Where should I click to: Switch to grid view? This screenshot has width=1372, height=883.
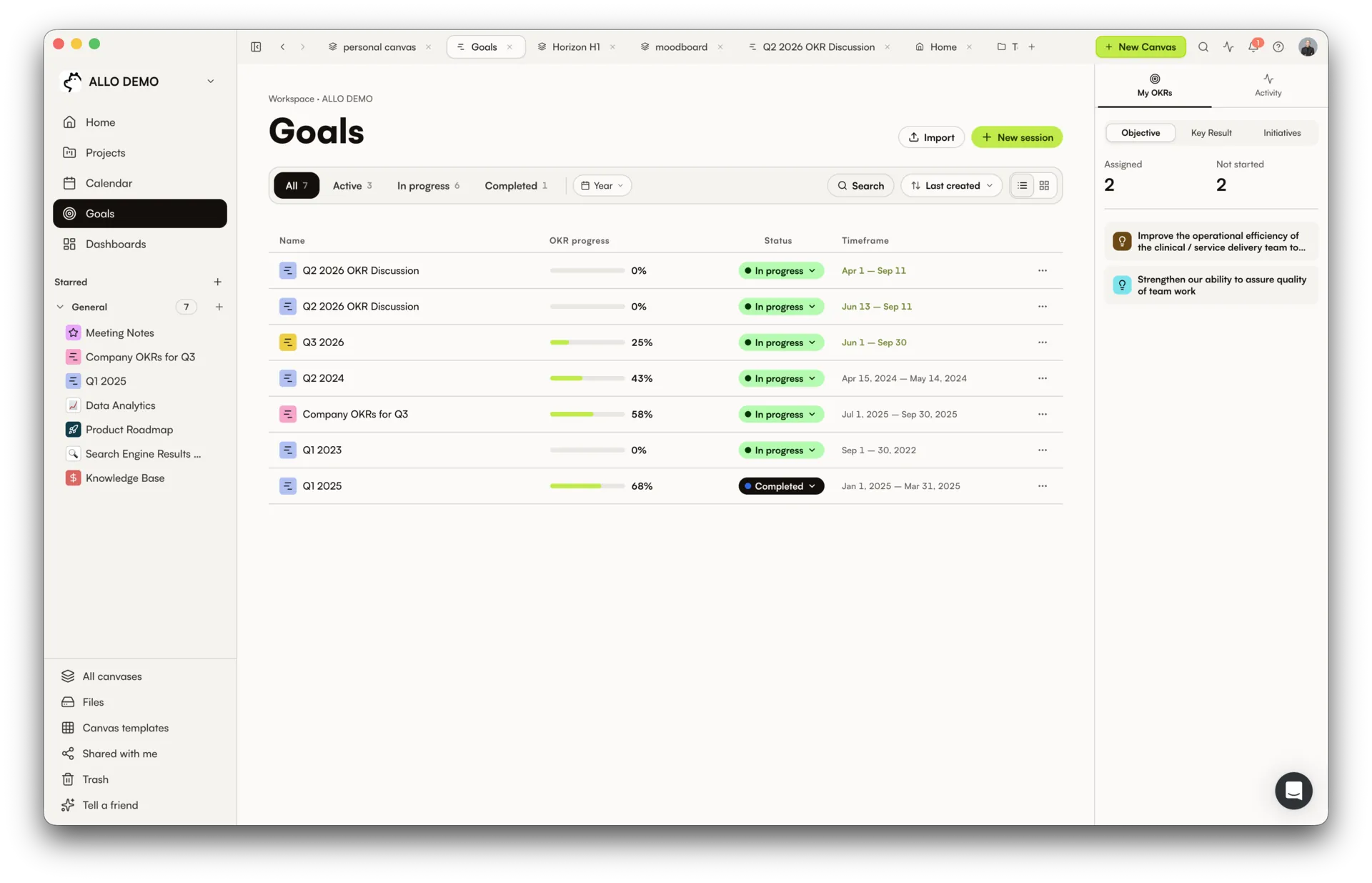[x=1044, y=186]
